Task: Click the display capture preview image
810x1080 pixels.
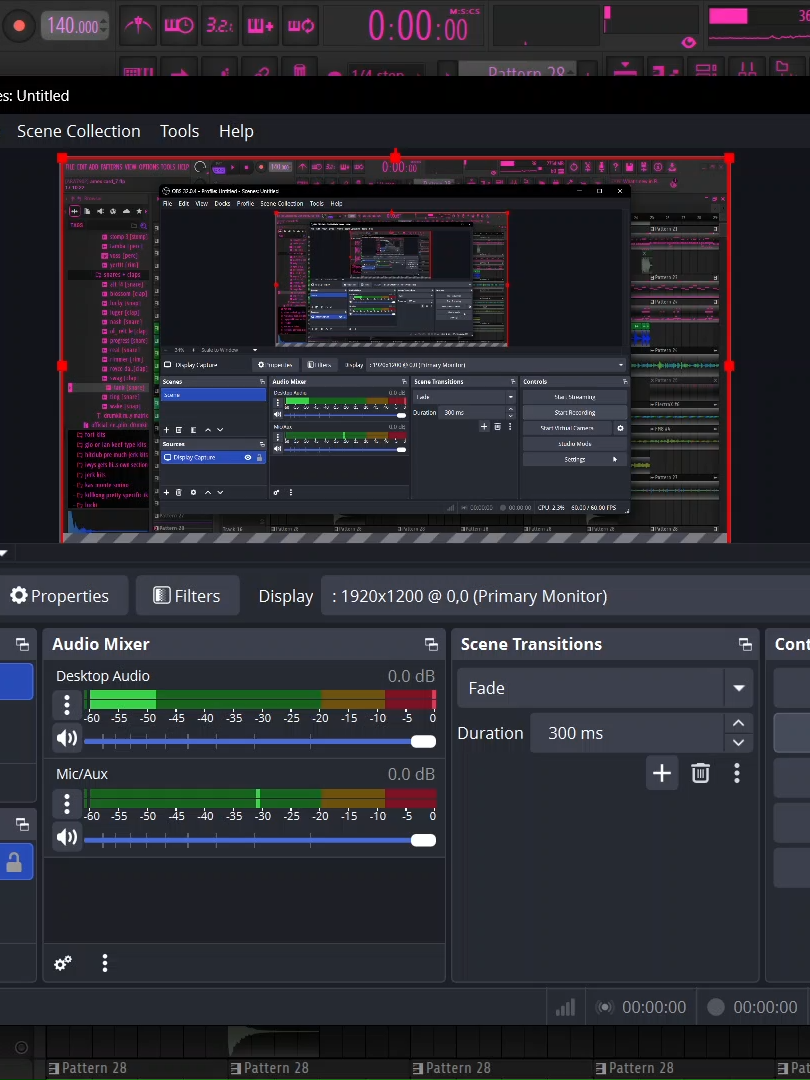Action: pos(395,351)
